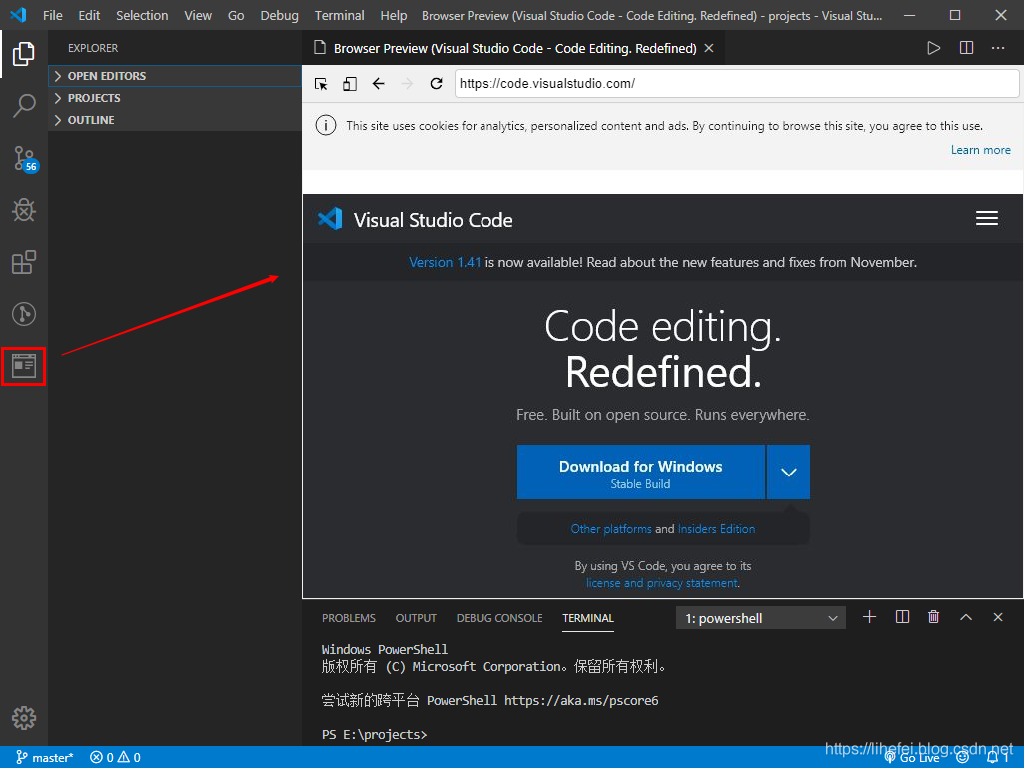Split the terminal panel
Screen dimensions: 1024x768
tap(902, 617)
